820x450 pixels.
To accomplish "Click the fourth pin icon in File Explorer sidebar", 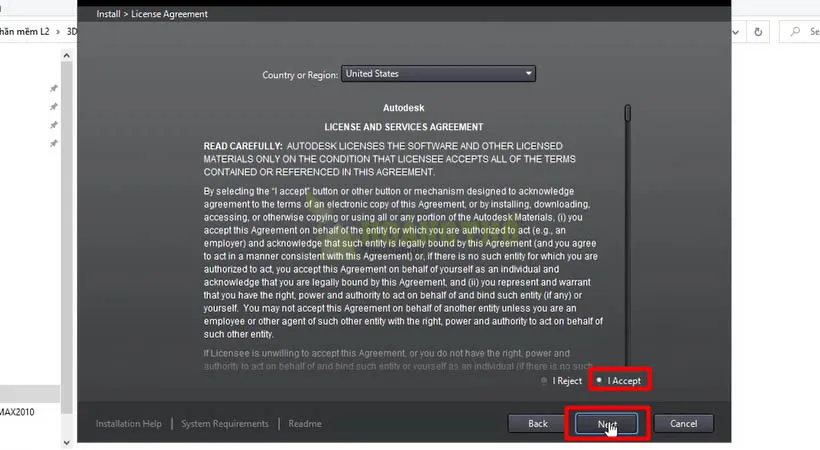I will [x=53, y=143].
